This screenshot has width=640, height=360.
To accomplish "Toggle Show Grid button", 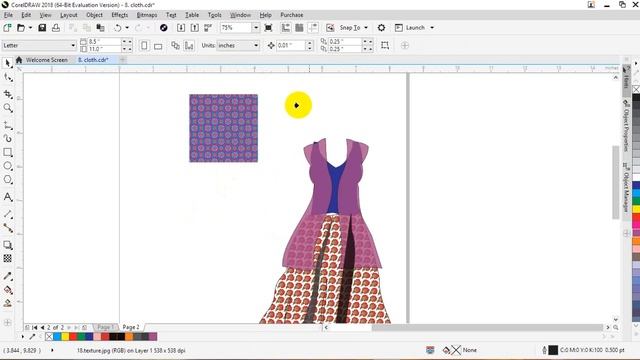I will (x=299, y=28).
